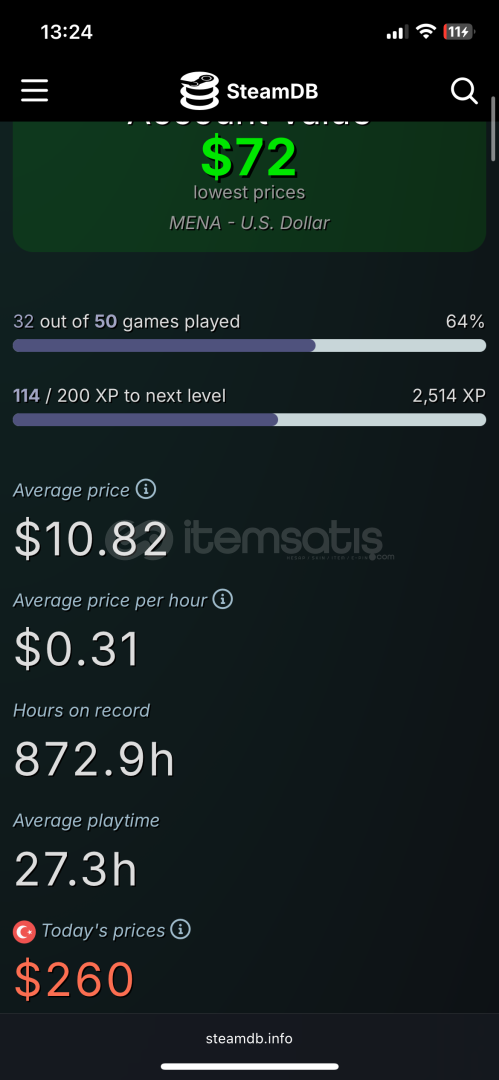Image resolution: width=499 pixels, height=1080 pixels.
Task: Show info for Average price per hour
Action: [x=223, y=599]
